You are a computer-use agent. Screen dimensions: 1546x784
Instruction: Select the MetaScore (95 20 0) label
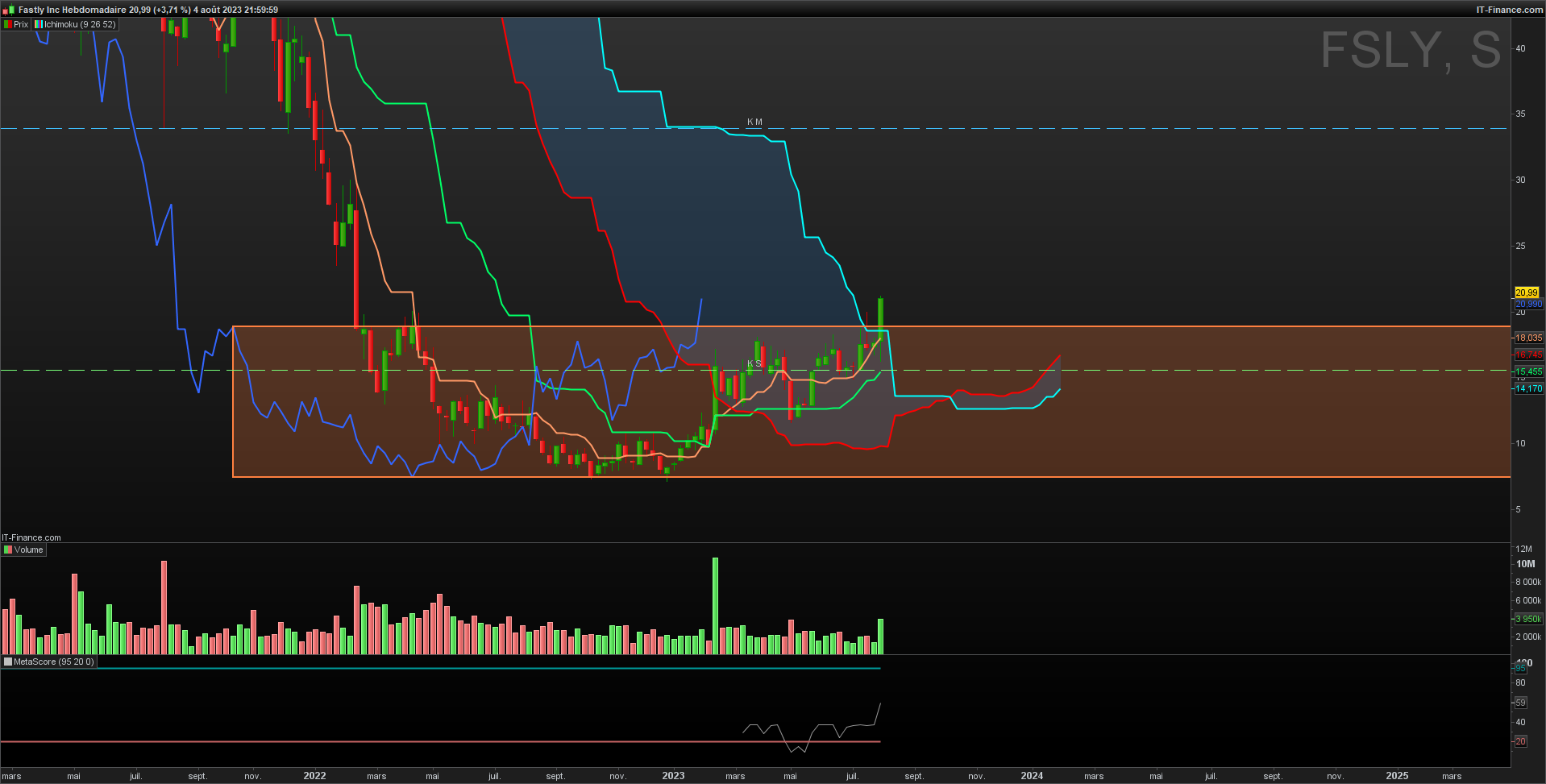(53, 662)
